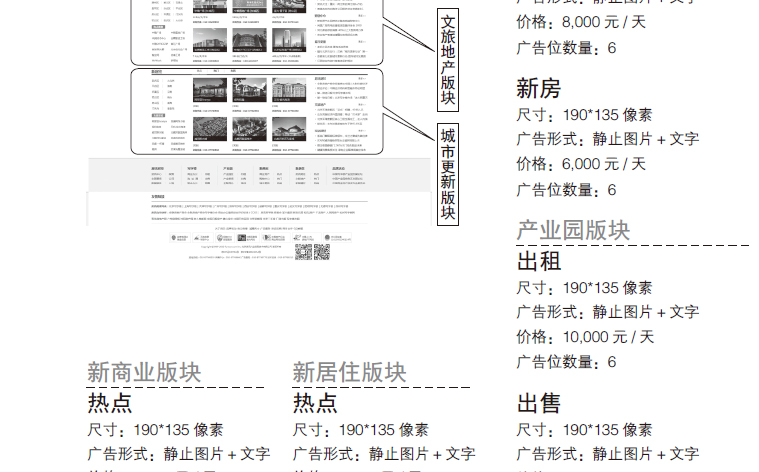This screenshot has width=759, height=472.
Task: Click the last certification badge in footer row
Action: pos(336,239)
